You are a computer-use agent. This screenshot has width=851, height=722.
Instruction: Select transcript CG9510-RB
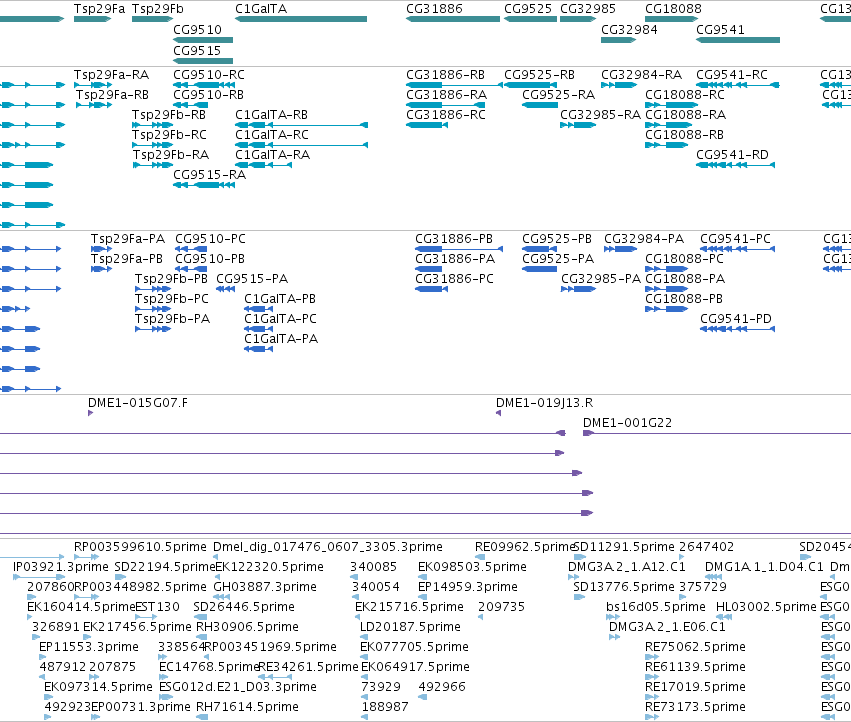click(208, 95)
